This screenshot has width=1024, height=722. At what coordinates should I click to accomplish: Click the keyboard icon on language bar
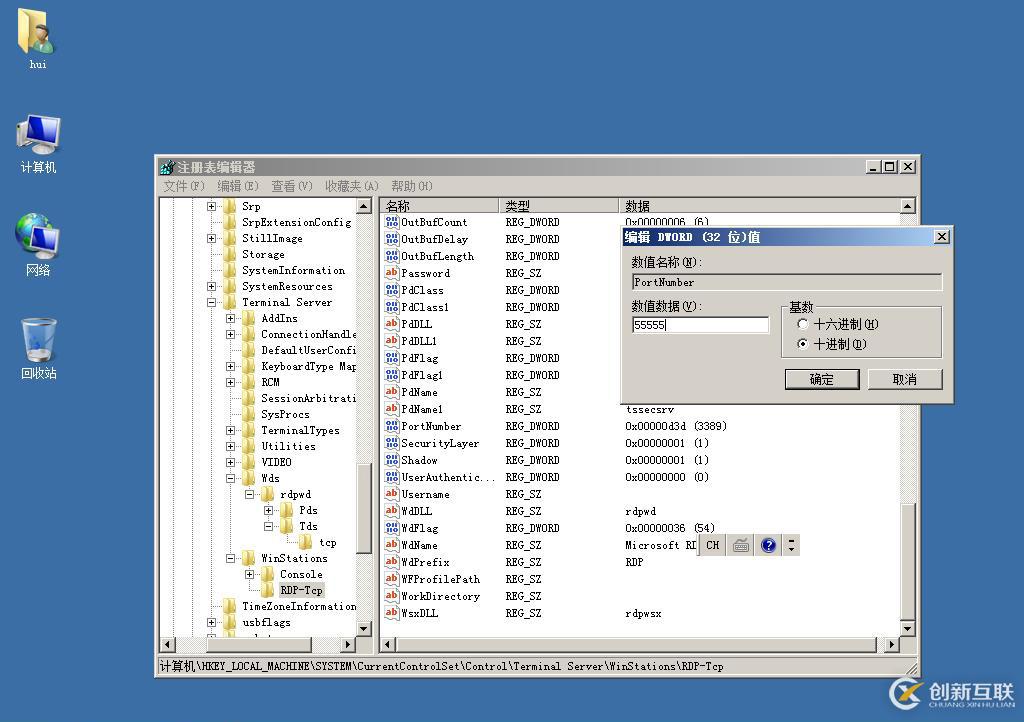(741, 545)
